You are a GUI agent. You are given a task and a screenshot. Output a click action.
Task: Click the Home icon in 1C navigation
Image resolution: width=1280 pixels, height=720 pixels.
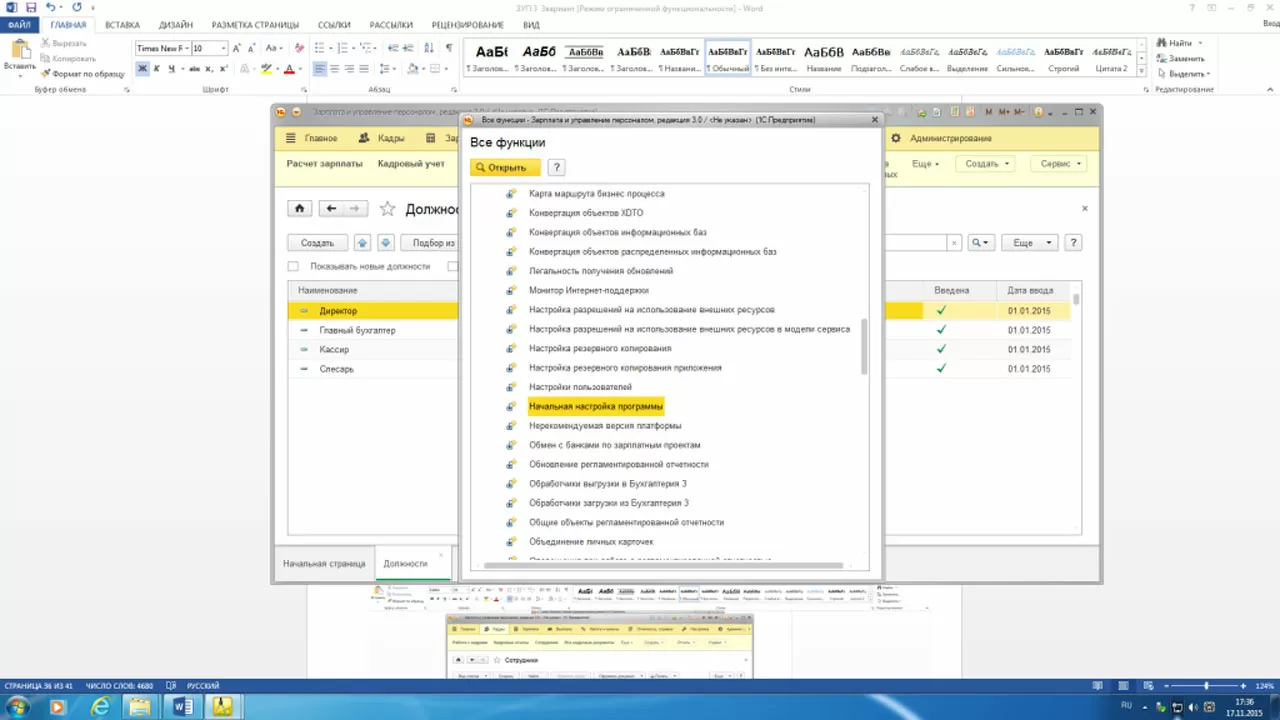coord(299,209)
